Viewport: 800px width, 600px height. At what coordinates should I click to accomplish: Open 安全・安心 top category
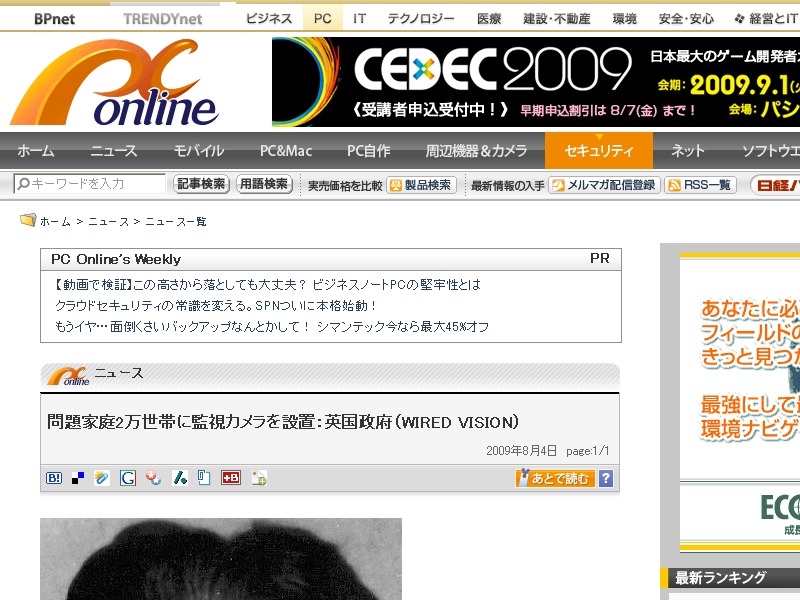coord(686,19)
